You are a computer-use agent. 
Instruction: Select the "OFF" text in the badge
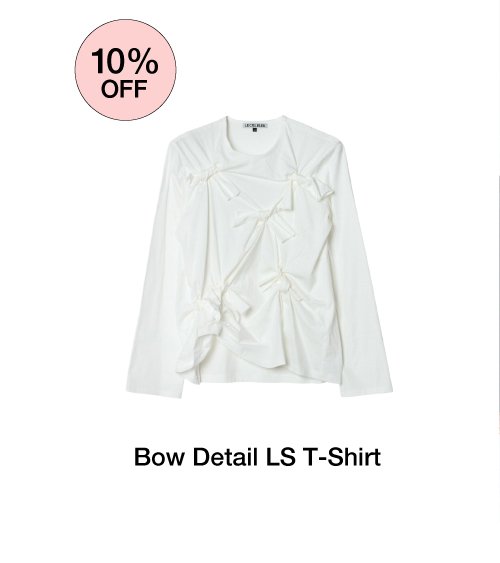[124, 89]
